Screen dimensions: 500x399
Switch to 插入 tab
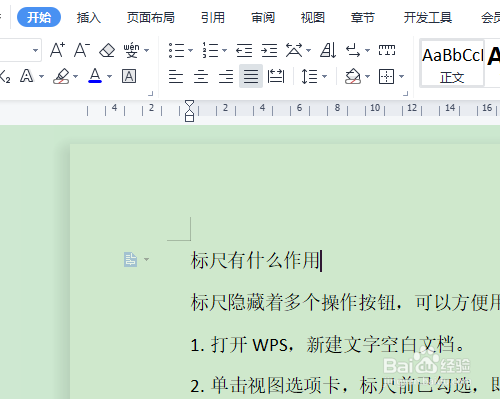89,17
